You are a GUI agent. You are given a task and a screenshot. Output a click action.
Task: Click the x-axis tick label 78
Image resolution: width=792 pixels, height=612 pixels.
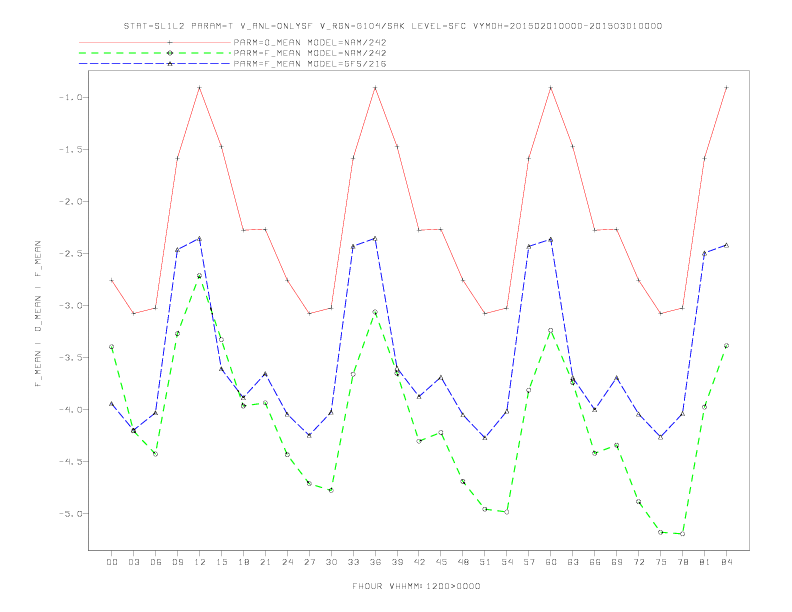683,562
